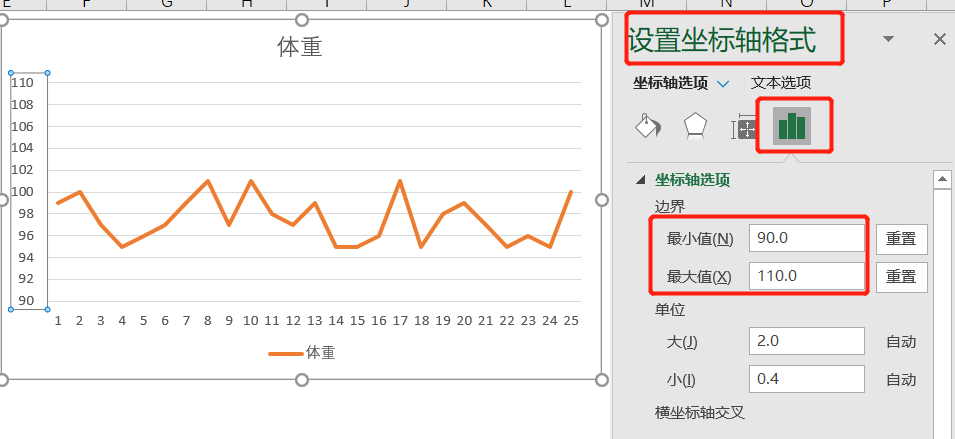This screenshot has width=955, height=439.
Task: Select the chart title 体重
Action: click(299, 47)
